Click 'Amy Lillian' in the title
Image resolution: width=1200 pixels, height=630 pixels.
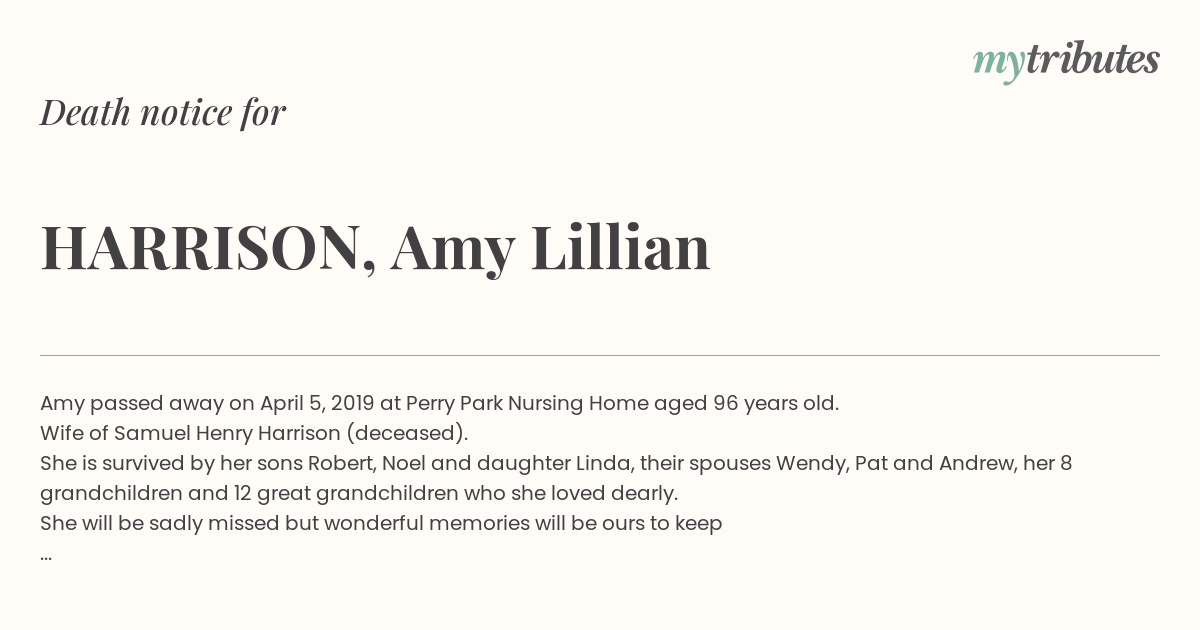point(550,248)
